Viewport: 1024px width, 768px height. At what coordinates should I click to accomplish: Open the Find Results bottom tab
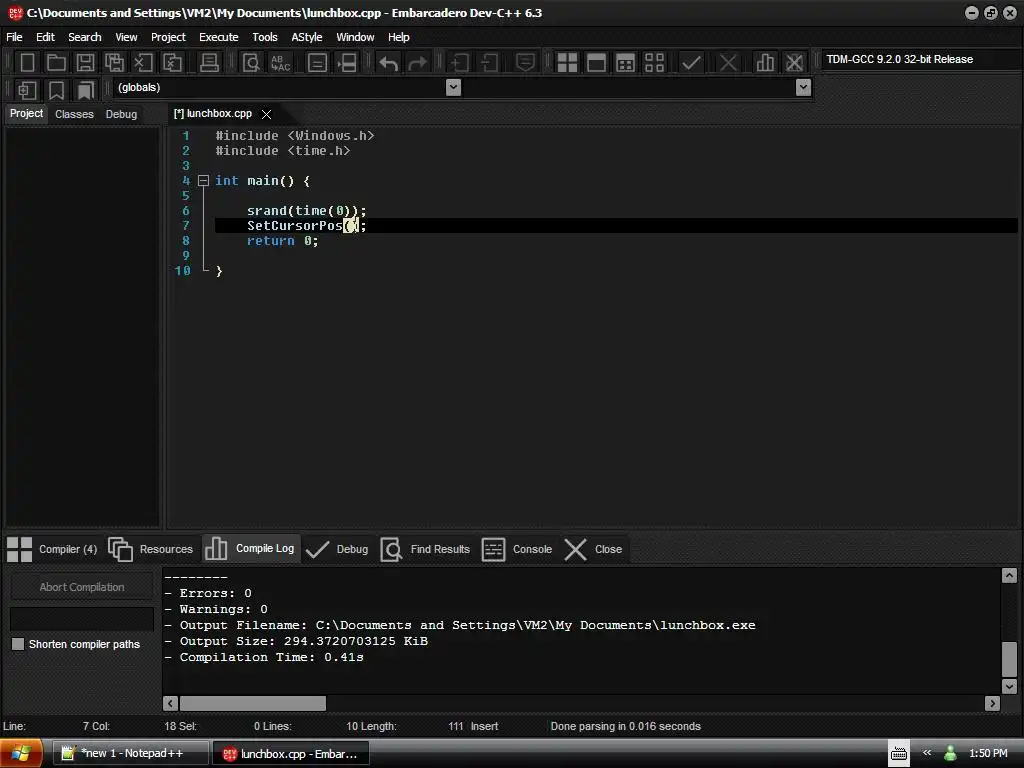tap(425, 549)
